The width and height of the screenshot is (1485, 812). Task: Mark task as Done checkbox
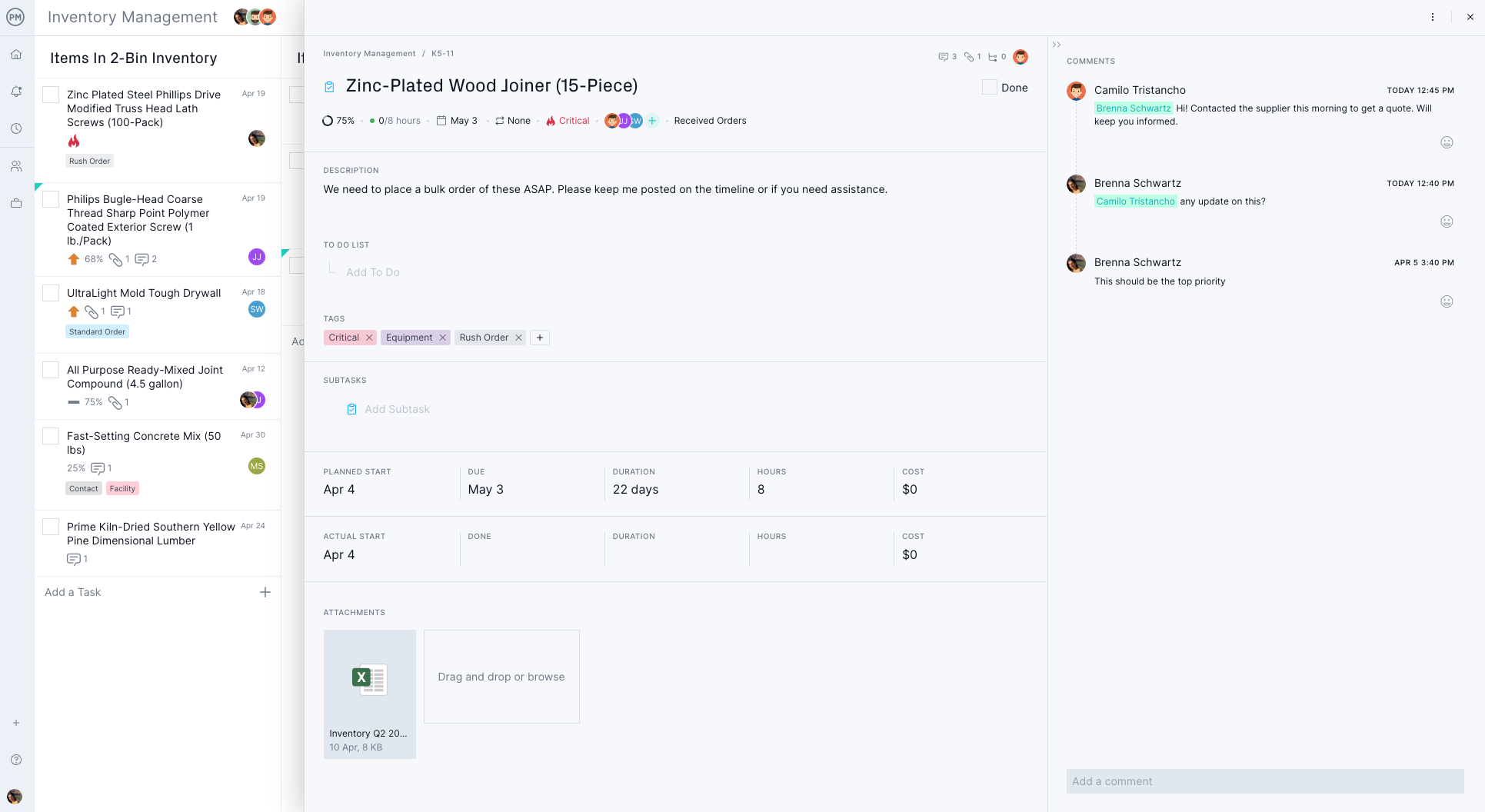[990, 88]
